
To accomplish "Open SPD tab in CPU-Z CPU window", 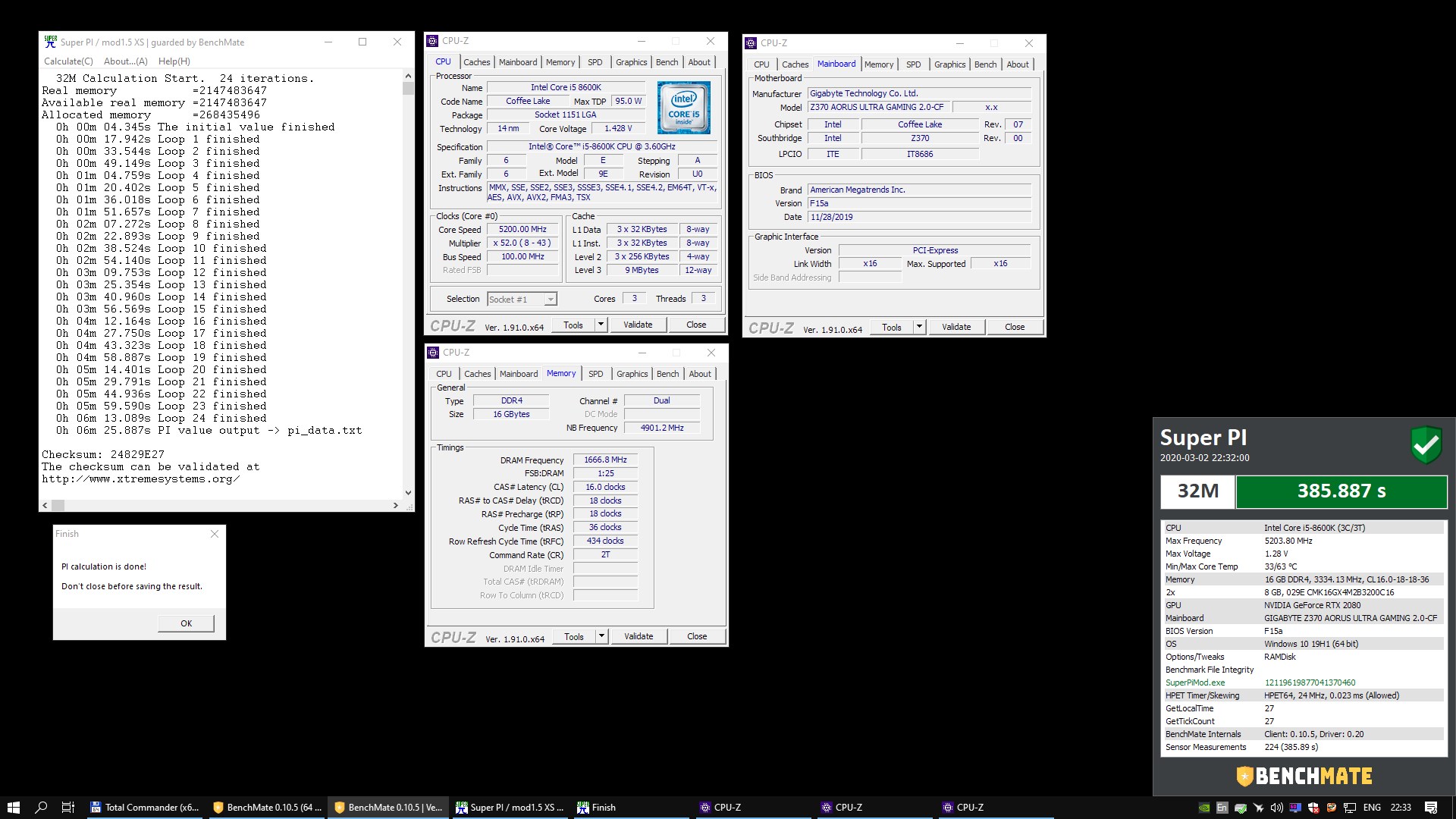I will [595, 62].
